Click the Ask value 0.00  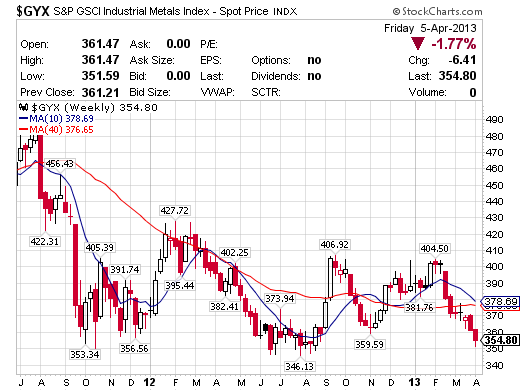click(x=178, y=44)
